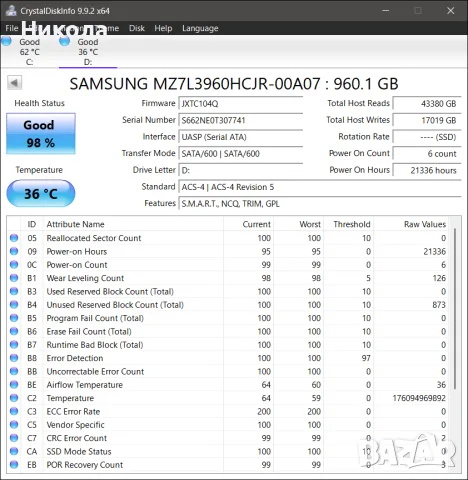Click Power On Count value 6 count
The image size is (468, 480).
click(x=427, y=154)
